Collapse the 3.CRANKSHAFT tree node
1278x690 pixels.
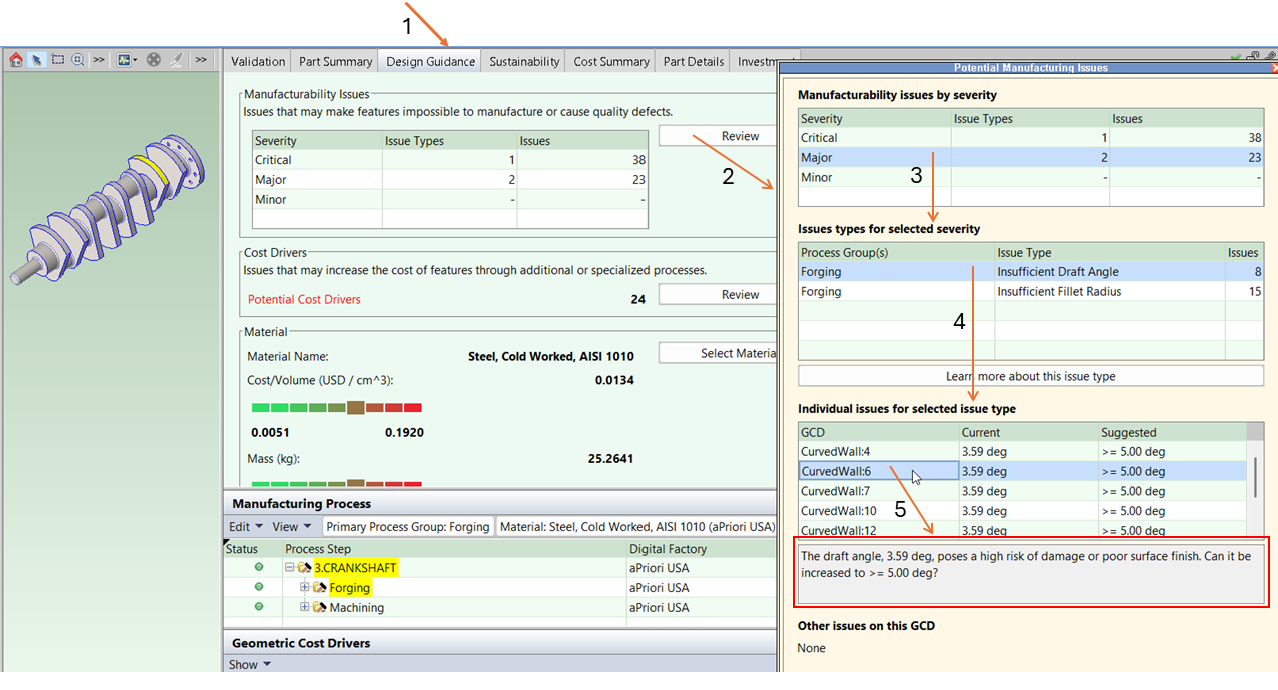[290, 568]
